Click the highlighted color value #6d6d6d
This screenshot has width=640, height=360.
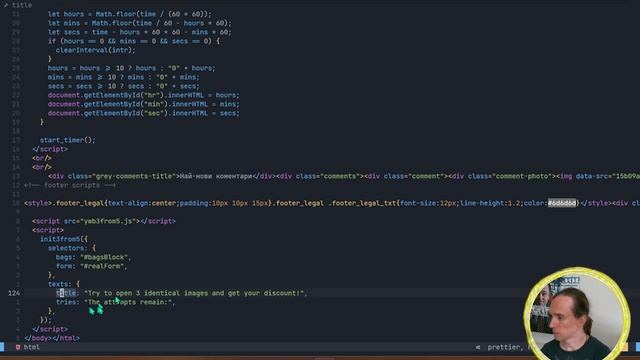point(562,203)
